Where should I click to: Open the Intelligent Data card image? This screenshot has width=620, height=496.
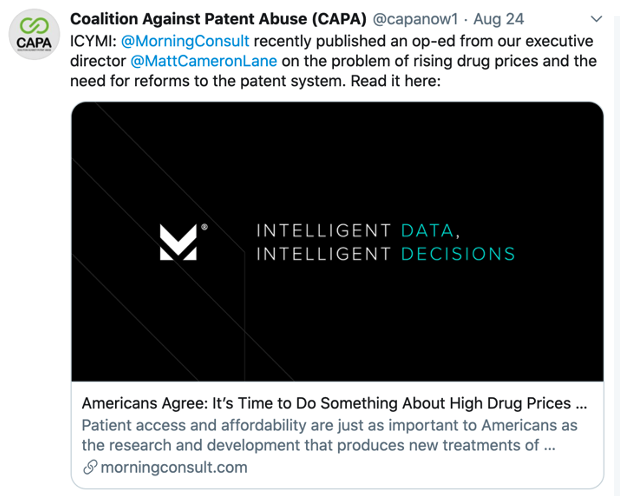pyautogui.click(x=337, y=242)
